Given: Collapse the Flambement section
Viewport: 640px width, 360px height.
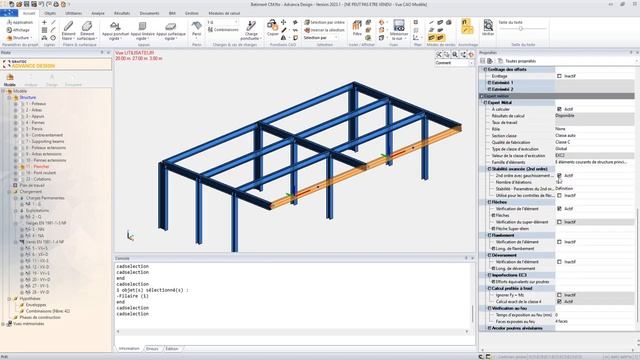Looking at the screenshot, I should click(489, 235).
